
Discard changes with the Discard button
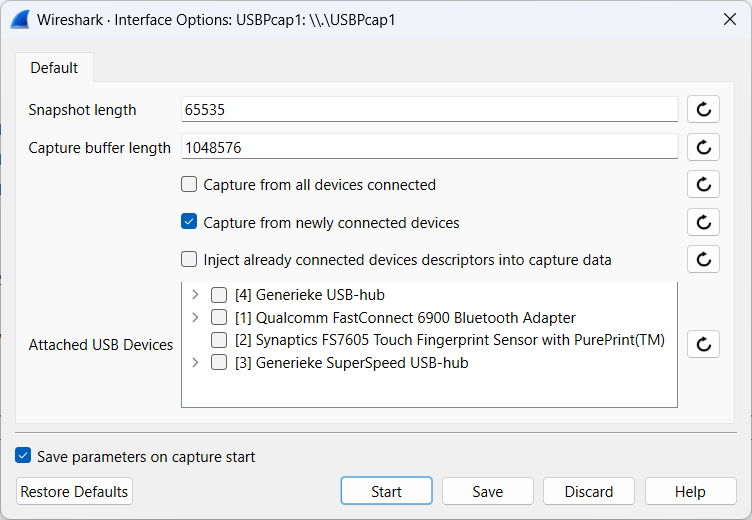[588, 491]
